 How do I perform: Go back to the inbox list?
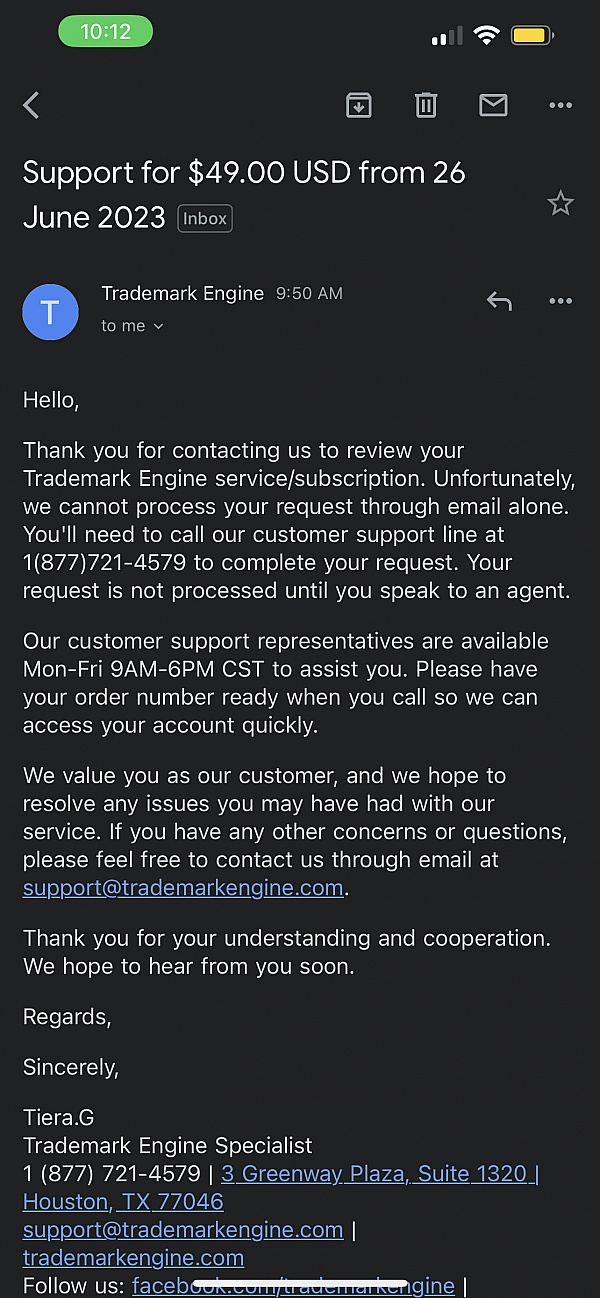(32, 105)
